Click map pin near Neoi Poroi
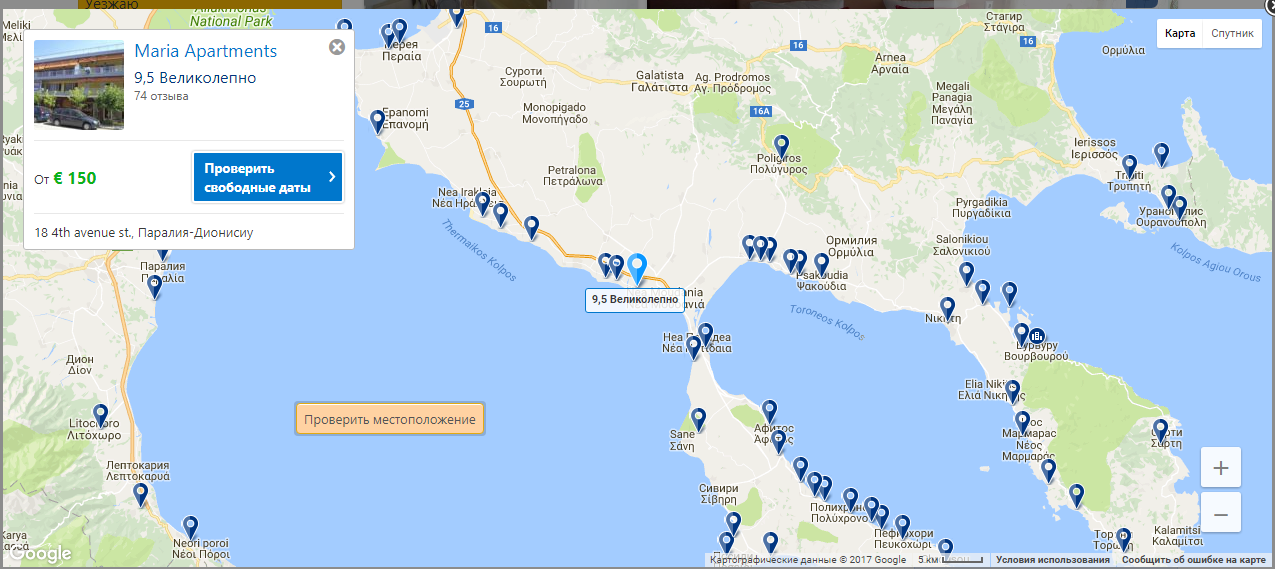1275x569 pixels. pos(190,527)
